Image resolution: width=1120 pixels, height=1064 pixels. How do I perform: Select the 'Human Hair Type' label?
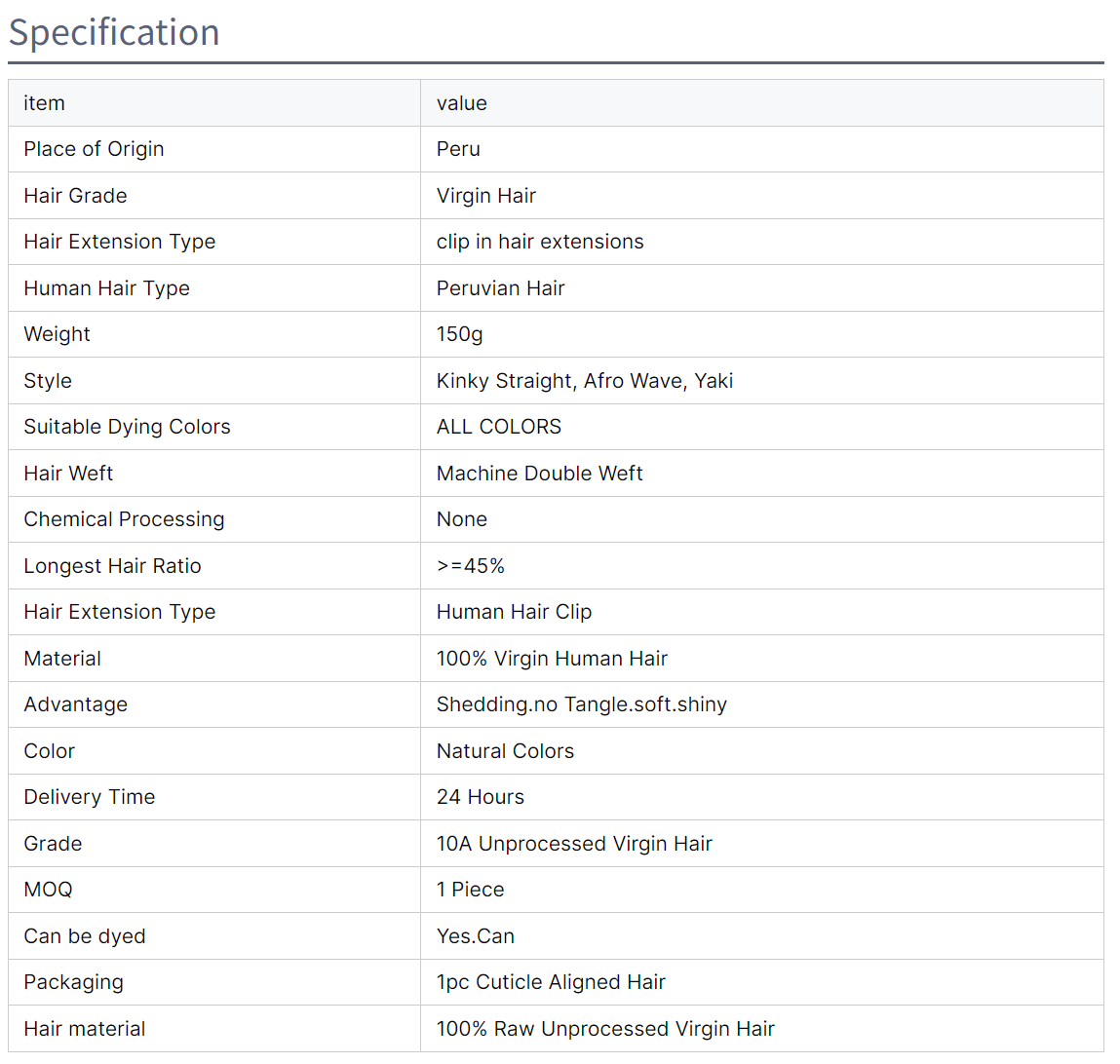point(106,287)
